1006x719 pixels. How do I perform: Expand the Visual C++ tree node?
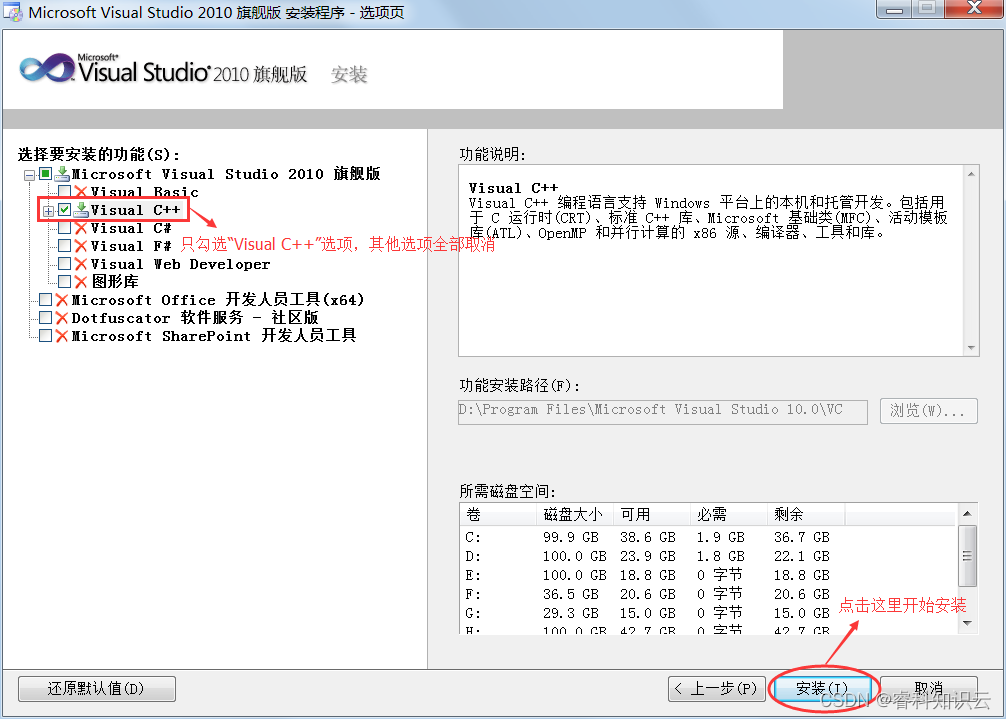pos(48,210)
